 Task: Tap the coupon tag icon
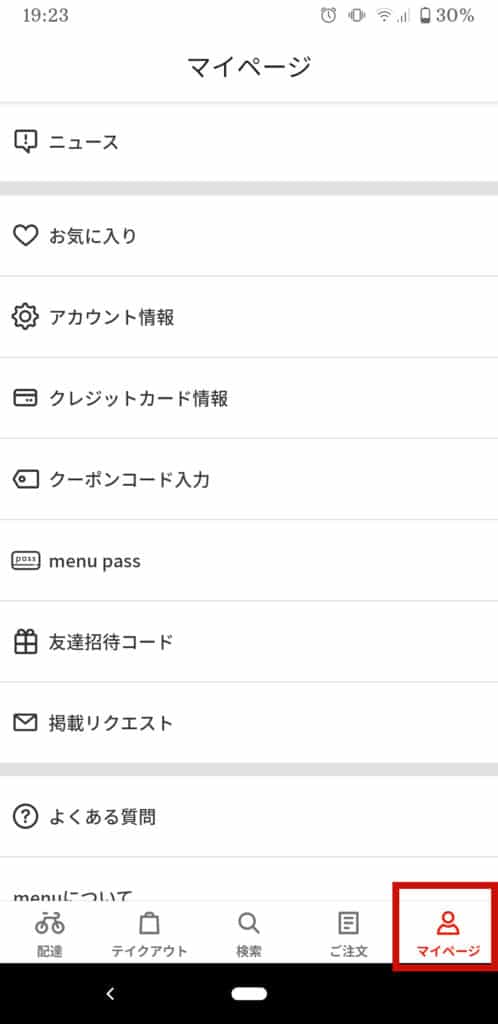25,479
